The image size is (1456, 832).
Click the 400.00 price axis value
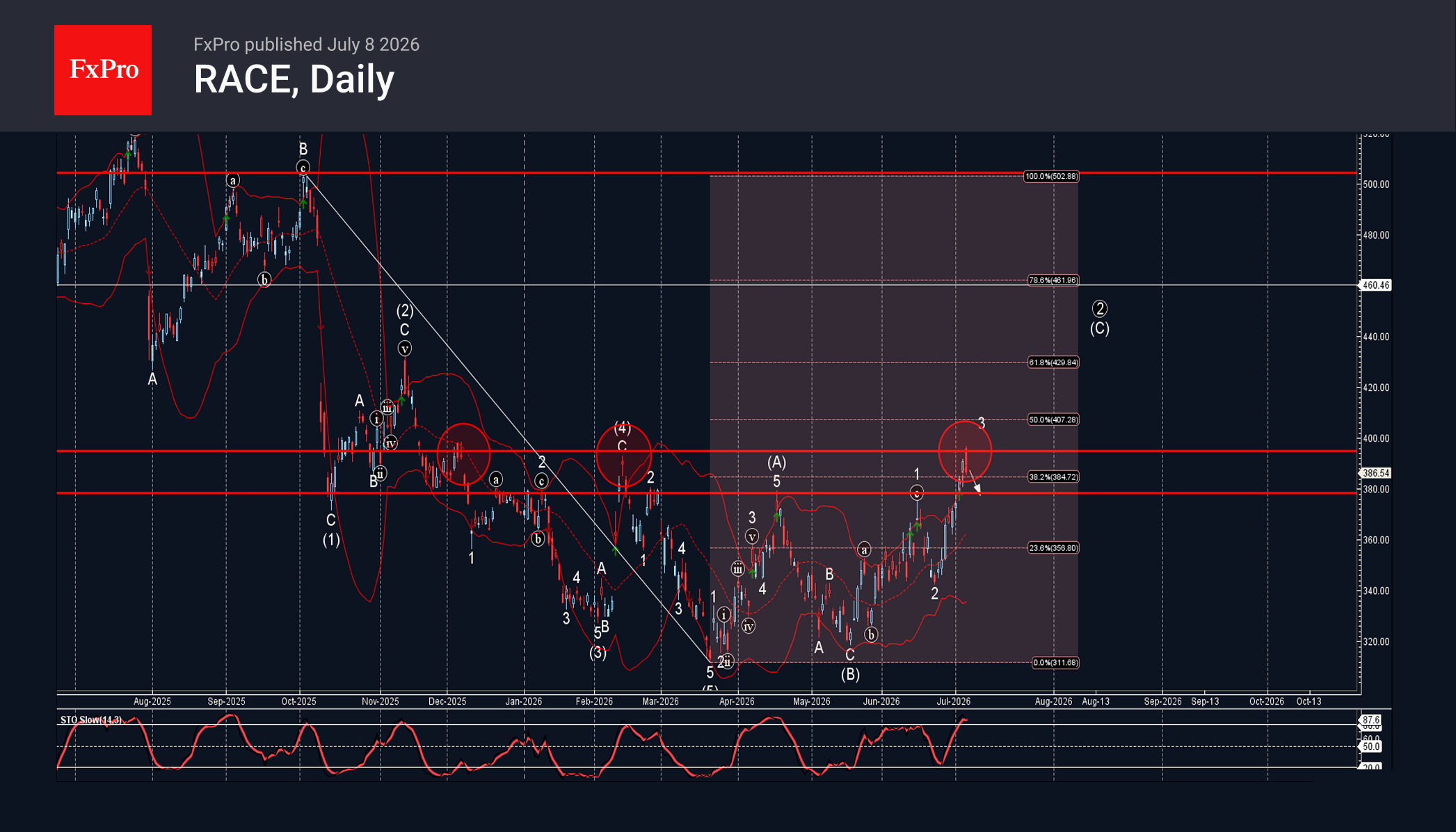point(1375,438)
